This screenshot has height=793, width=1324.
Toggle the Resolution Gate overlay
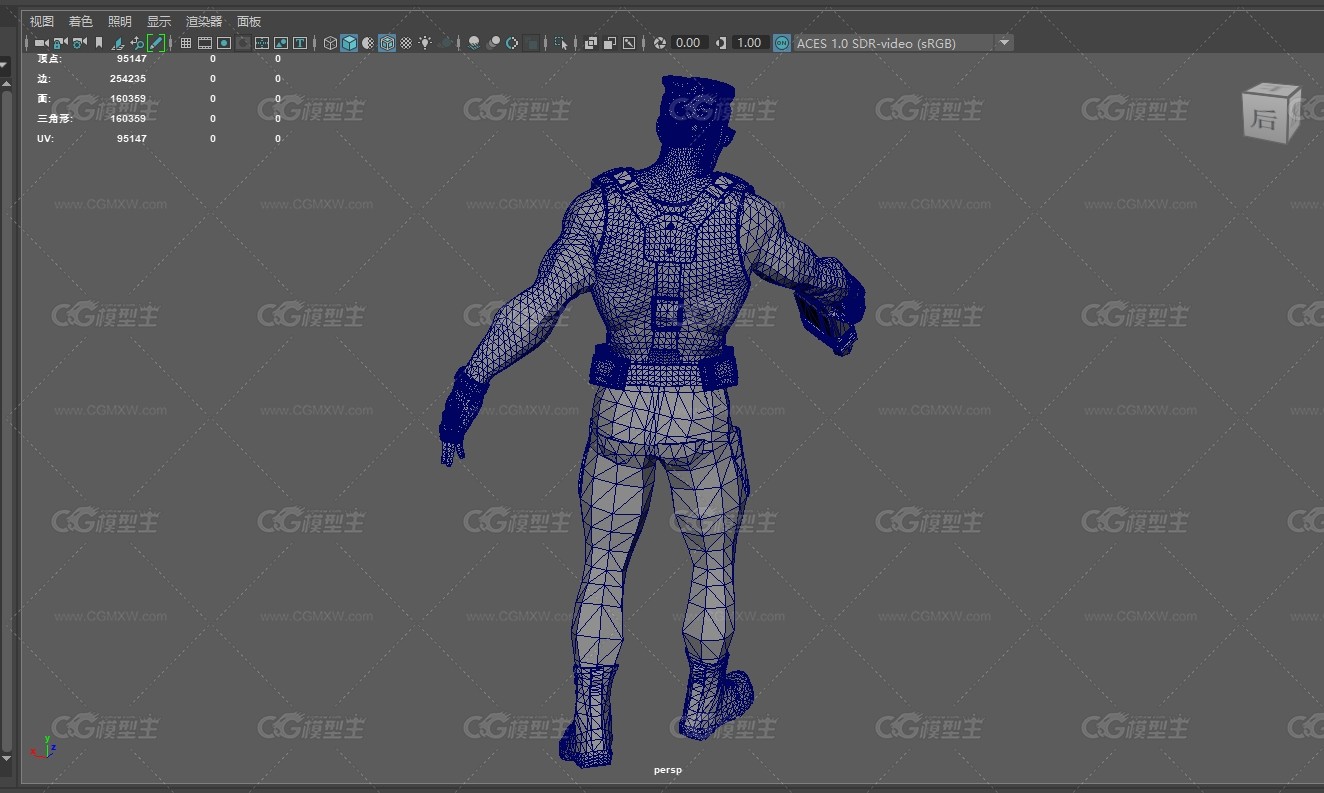tap(224, 43)
